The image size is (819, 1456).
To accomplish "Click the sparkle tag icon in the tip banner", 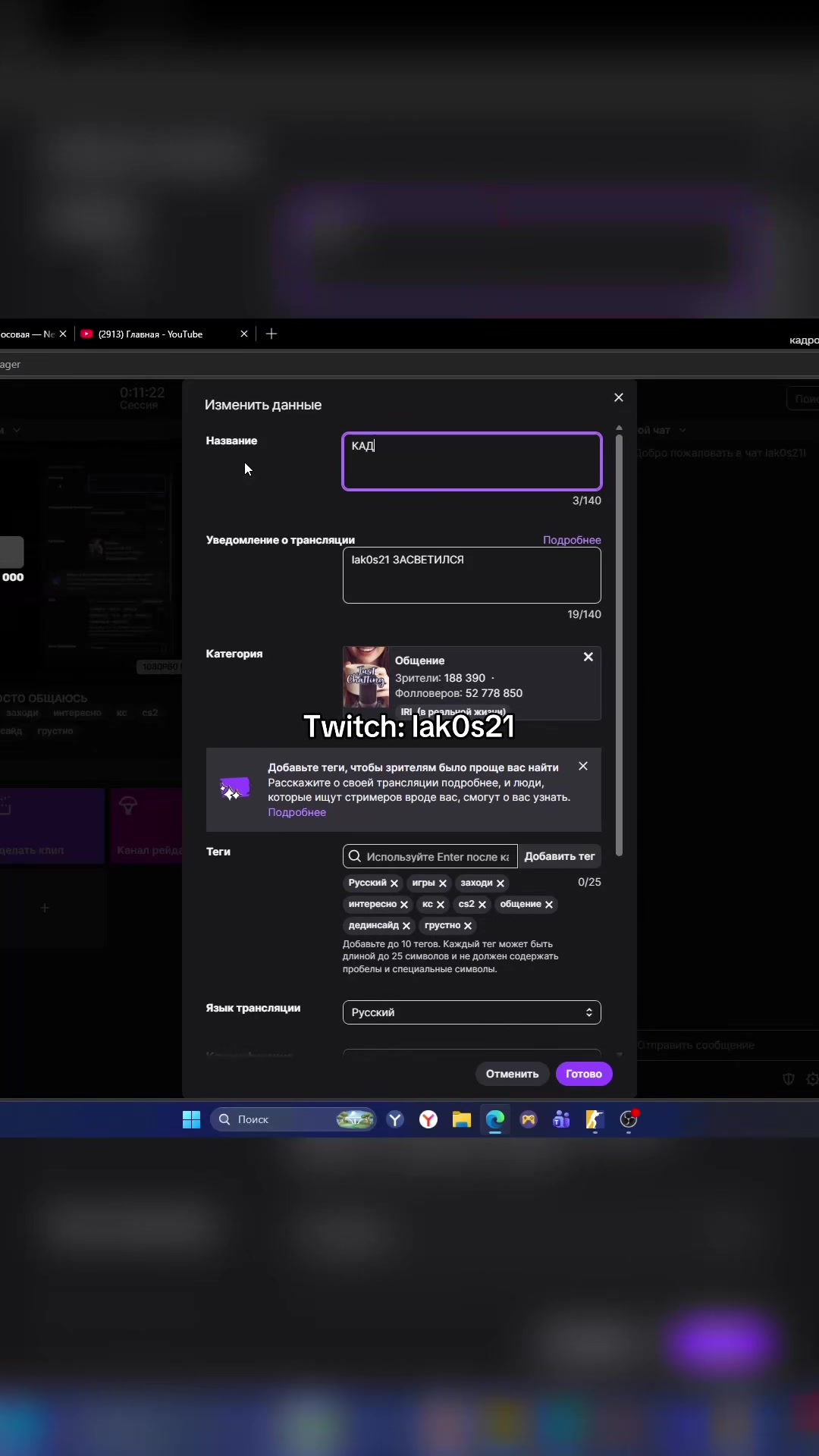I will 234,789.
